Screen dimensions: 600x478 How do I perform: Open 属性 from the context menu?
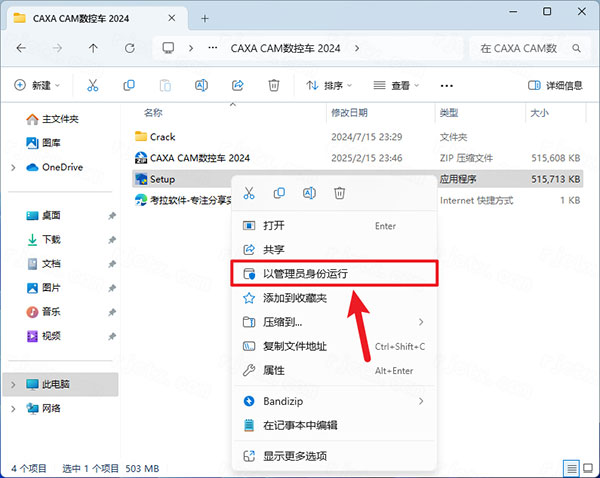tap(334, 370)
